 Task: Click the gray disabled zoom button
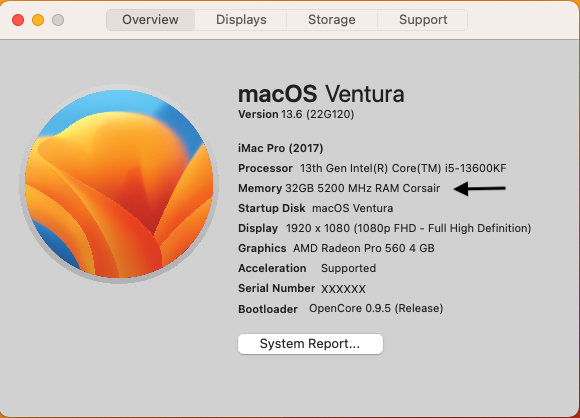coord(58,20)
